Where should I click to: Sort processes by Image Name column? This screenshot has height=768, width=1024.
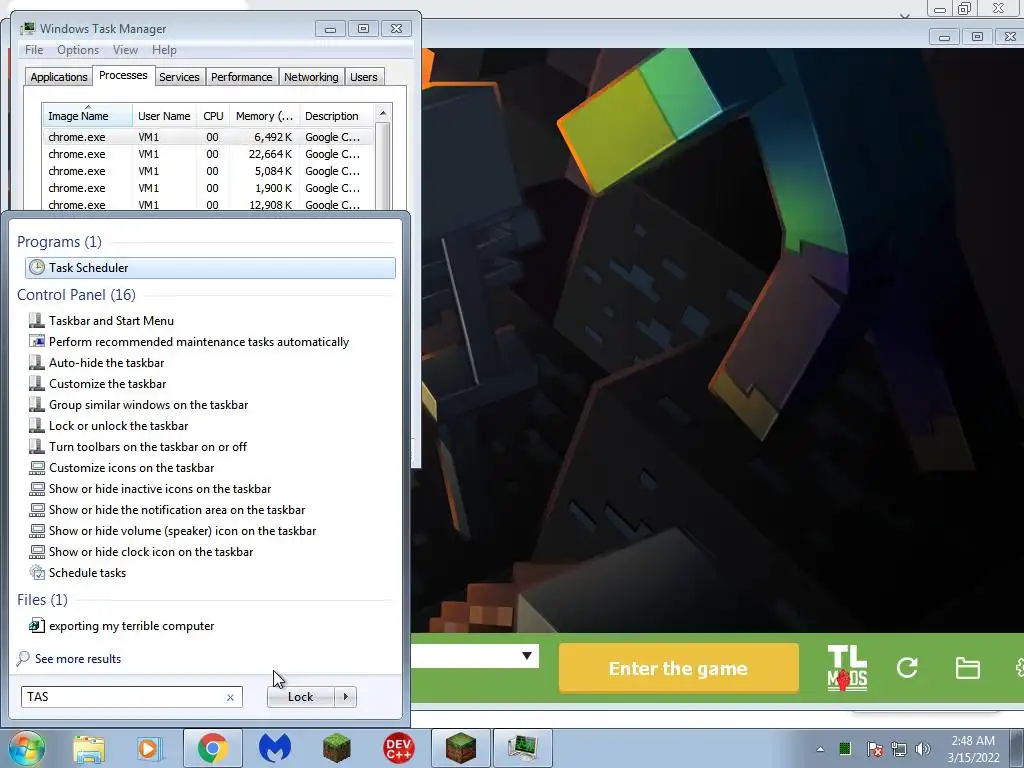[87, 116]
